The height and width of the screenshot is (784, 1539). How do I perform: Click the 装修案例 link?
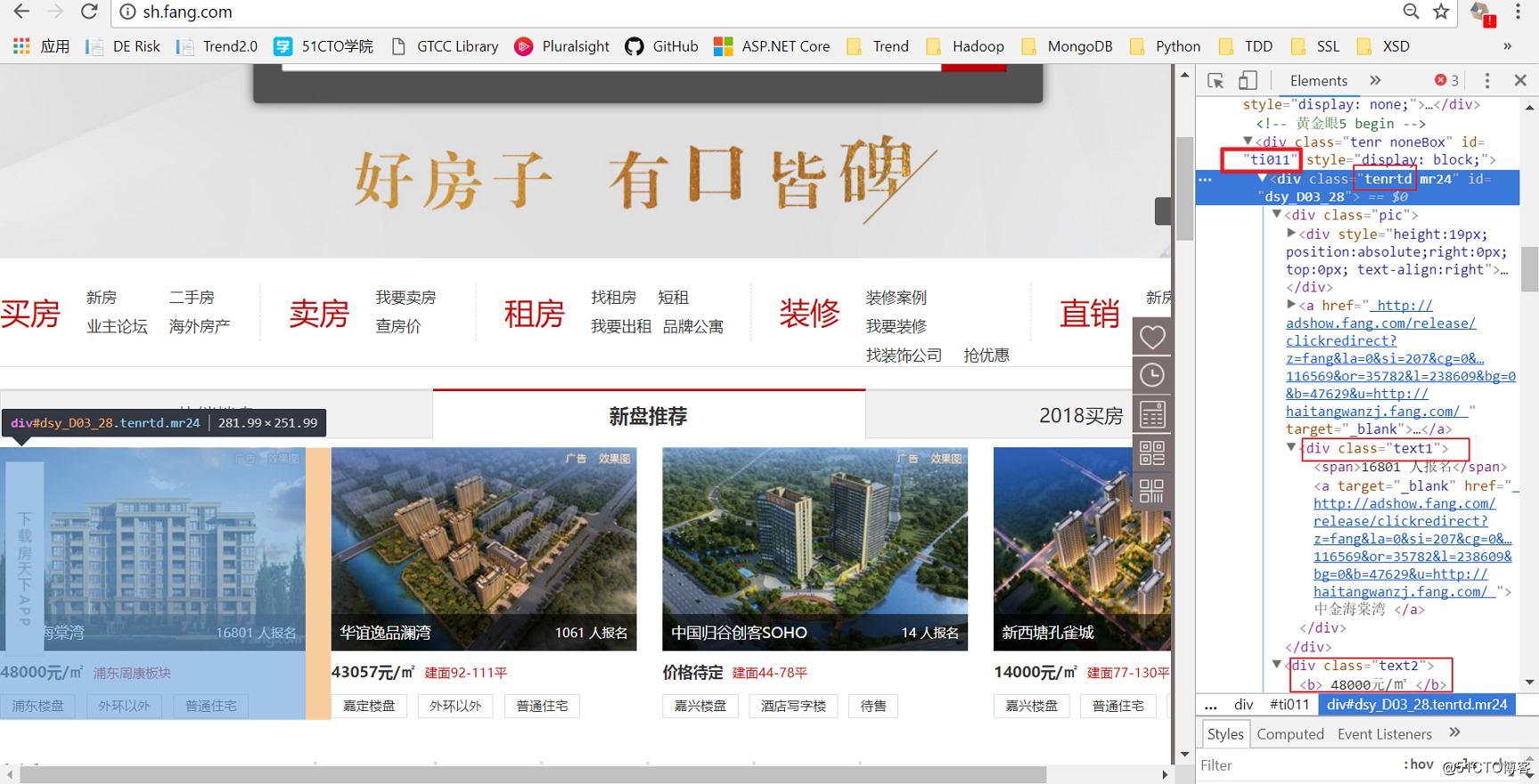click(896, 298)
